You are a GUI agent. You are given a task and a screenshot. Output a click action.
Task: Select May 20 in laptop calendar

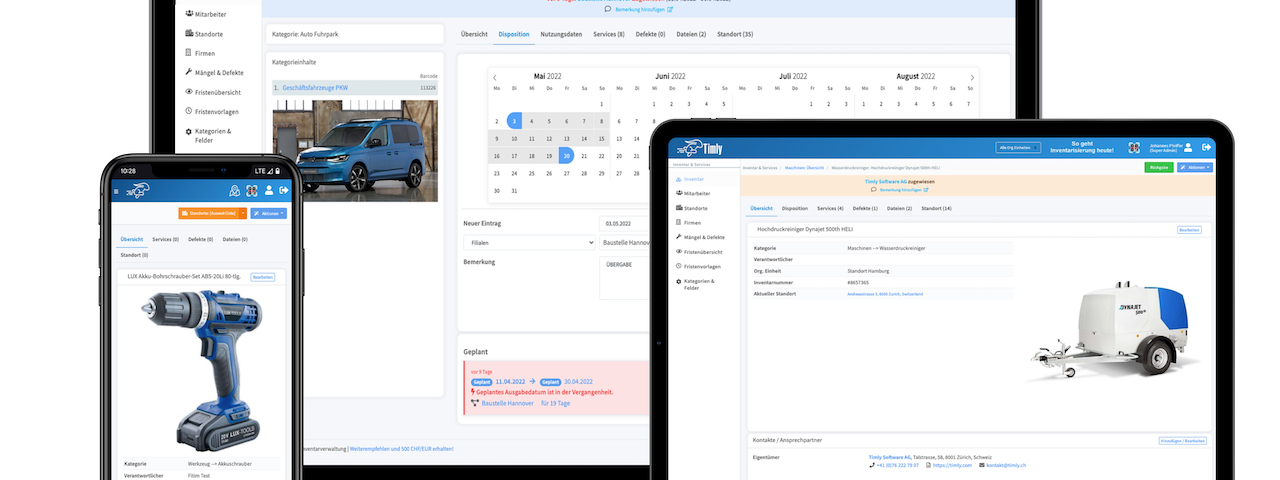point(566,155)
